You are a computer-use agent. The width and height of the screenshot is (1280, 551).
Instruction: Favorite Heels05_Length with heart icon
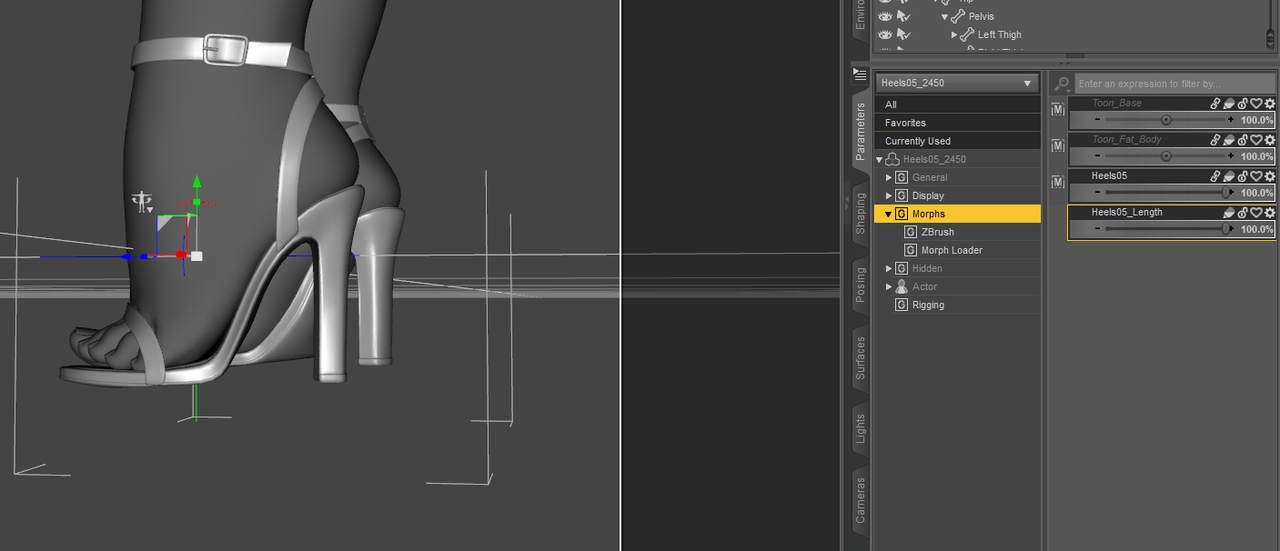(x=1256, y=213)
